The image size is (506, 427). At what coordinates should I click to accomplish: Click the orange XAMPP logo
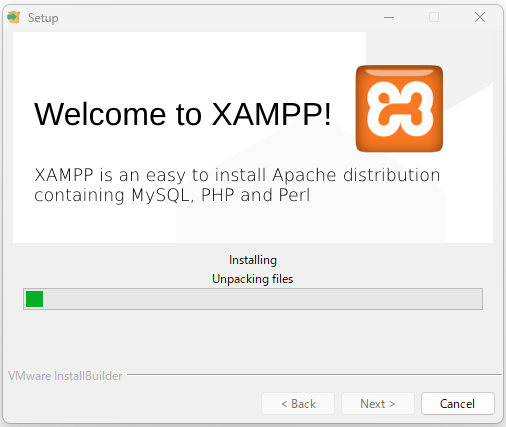[399, 108]
